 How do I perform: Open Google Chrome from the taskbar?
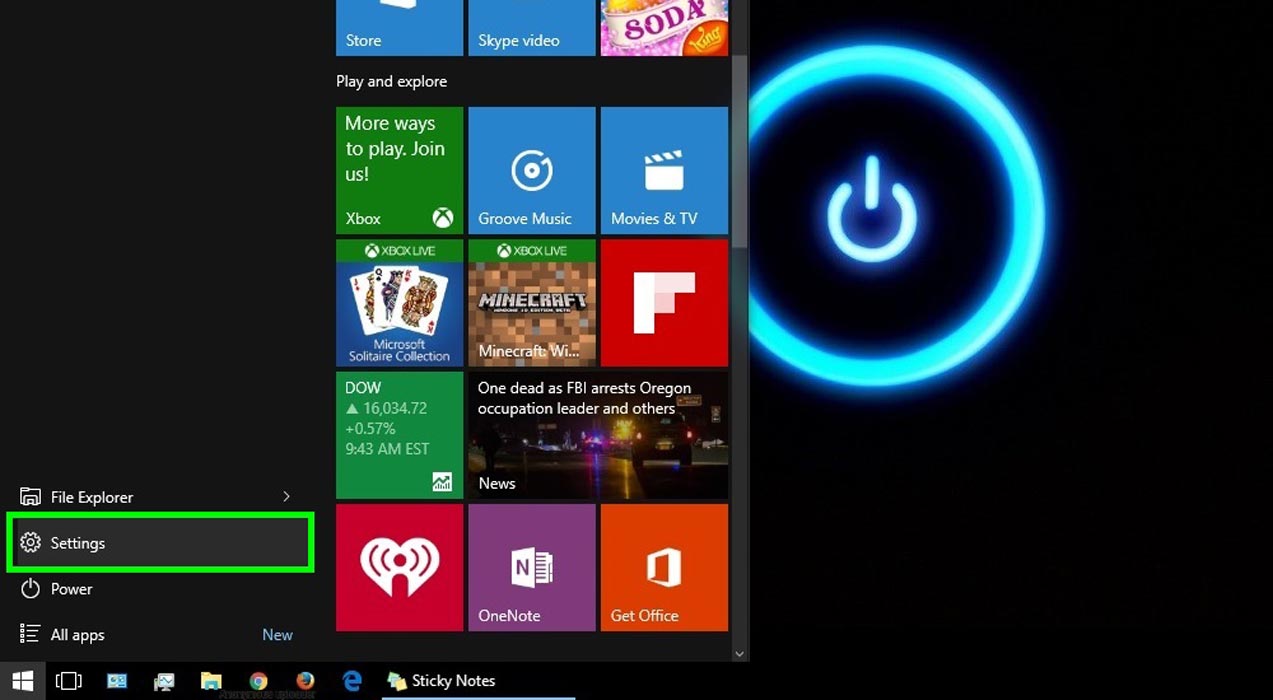pyautogui.click(x=258, y=681)
